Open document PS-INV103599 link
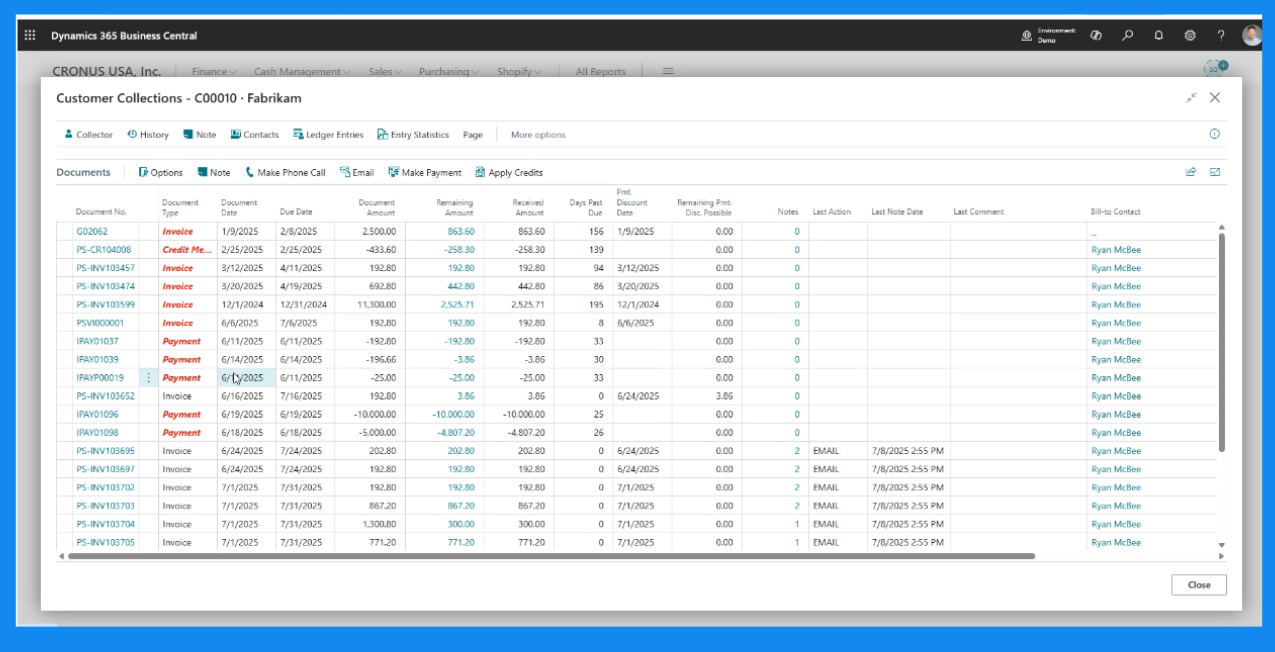1275x652 pixels. coord(105,305)
